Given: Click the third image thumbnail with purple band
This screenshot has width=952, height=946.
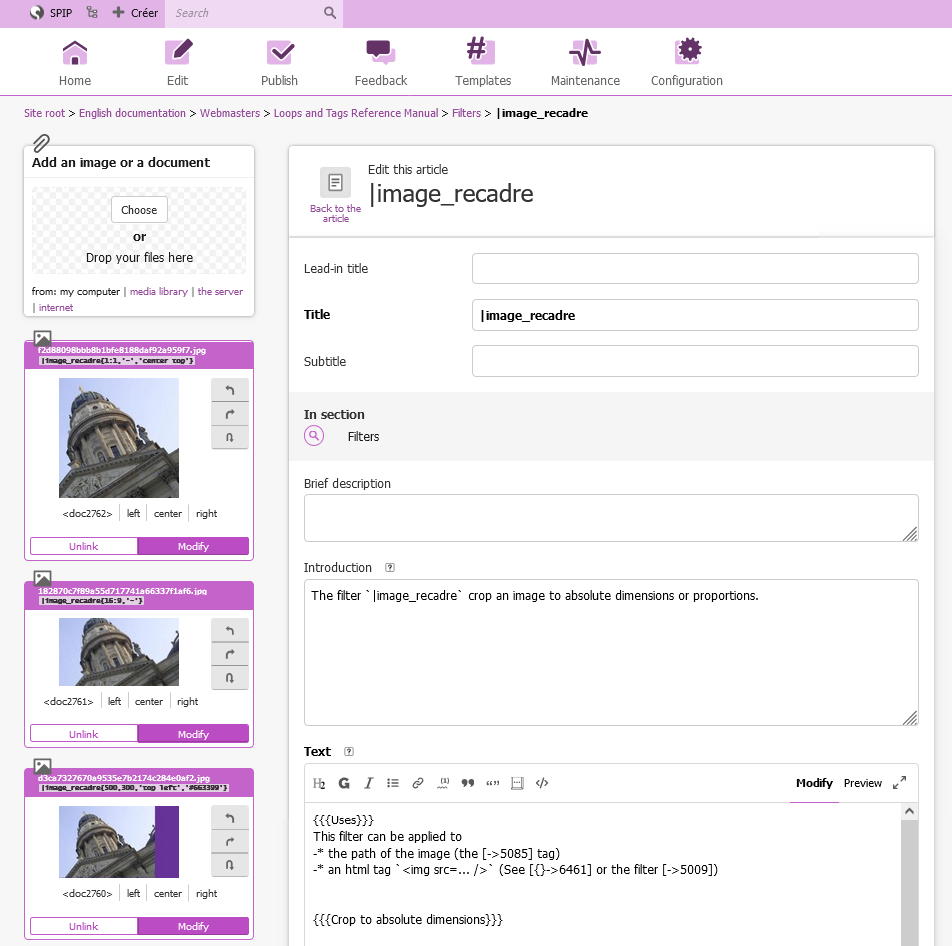Looking at the screenshot, I should pos(119,842).
